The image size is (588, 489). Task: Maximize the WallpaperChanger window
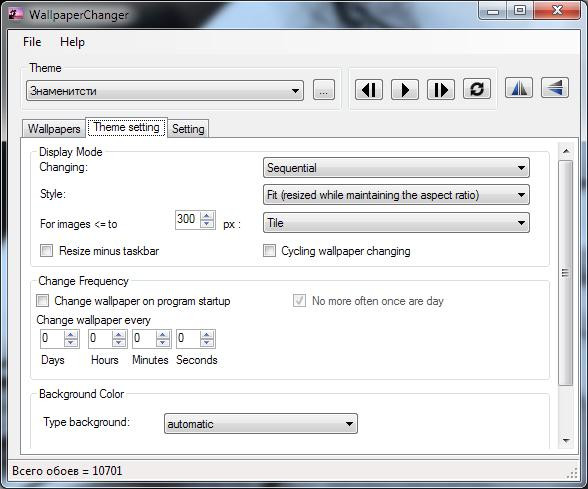(x=520, y=10)
